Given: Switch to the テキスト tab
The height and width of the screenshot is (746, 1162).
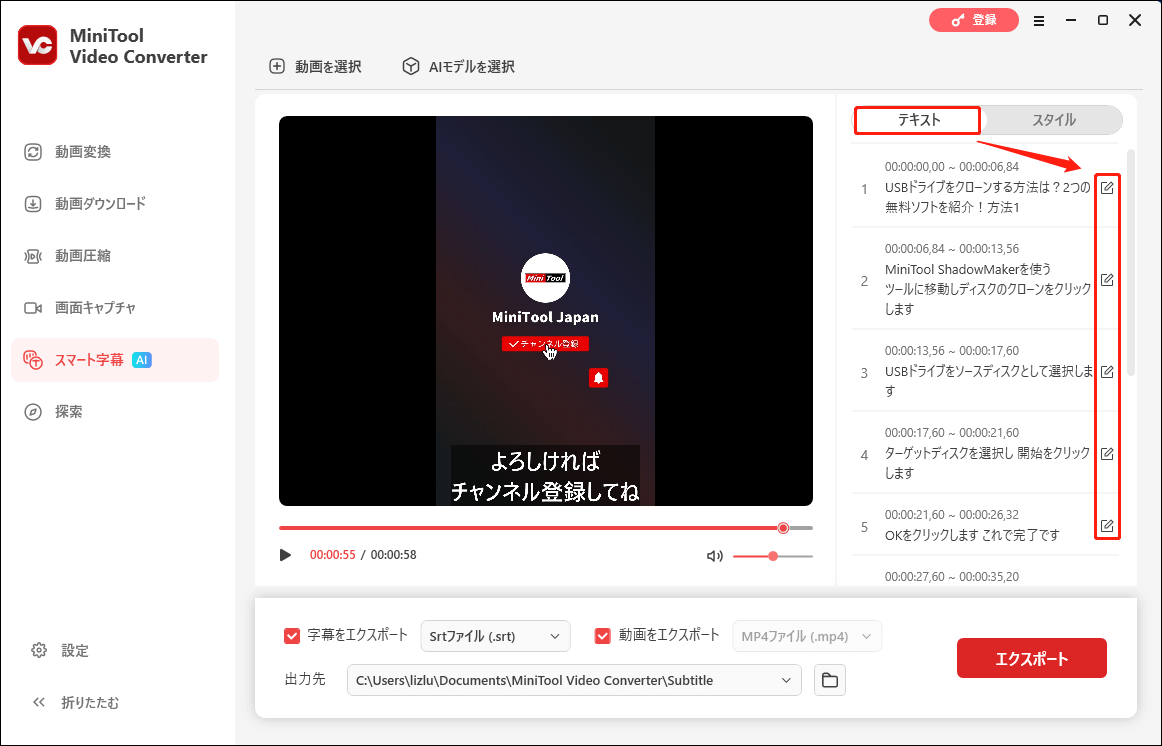Looking at the screenshot, I should [x=917, y=120].
